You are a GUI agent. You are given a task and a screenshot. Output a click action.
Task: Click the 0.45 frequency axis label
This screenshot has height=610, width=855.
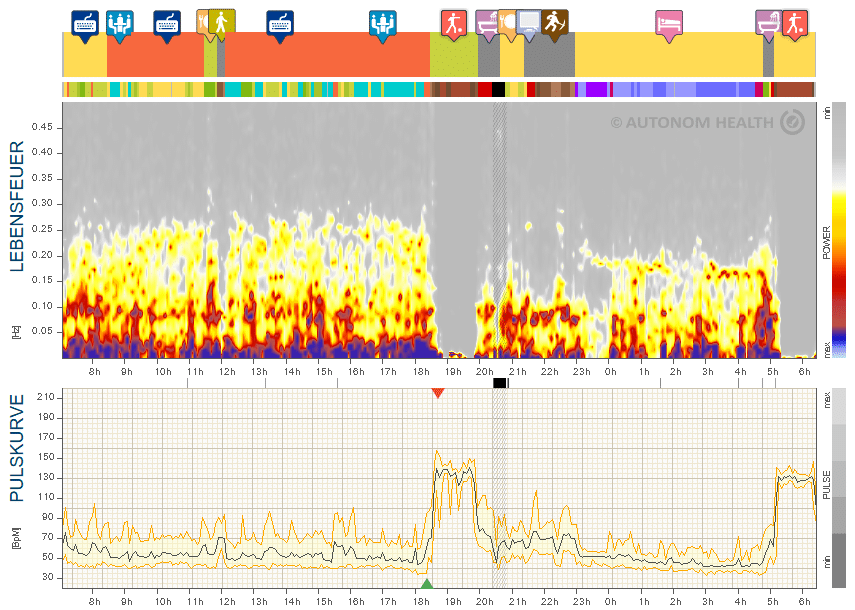(42, 127)
